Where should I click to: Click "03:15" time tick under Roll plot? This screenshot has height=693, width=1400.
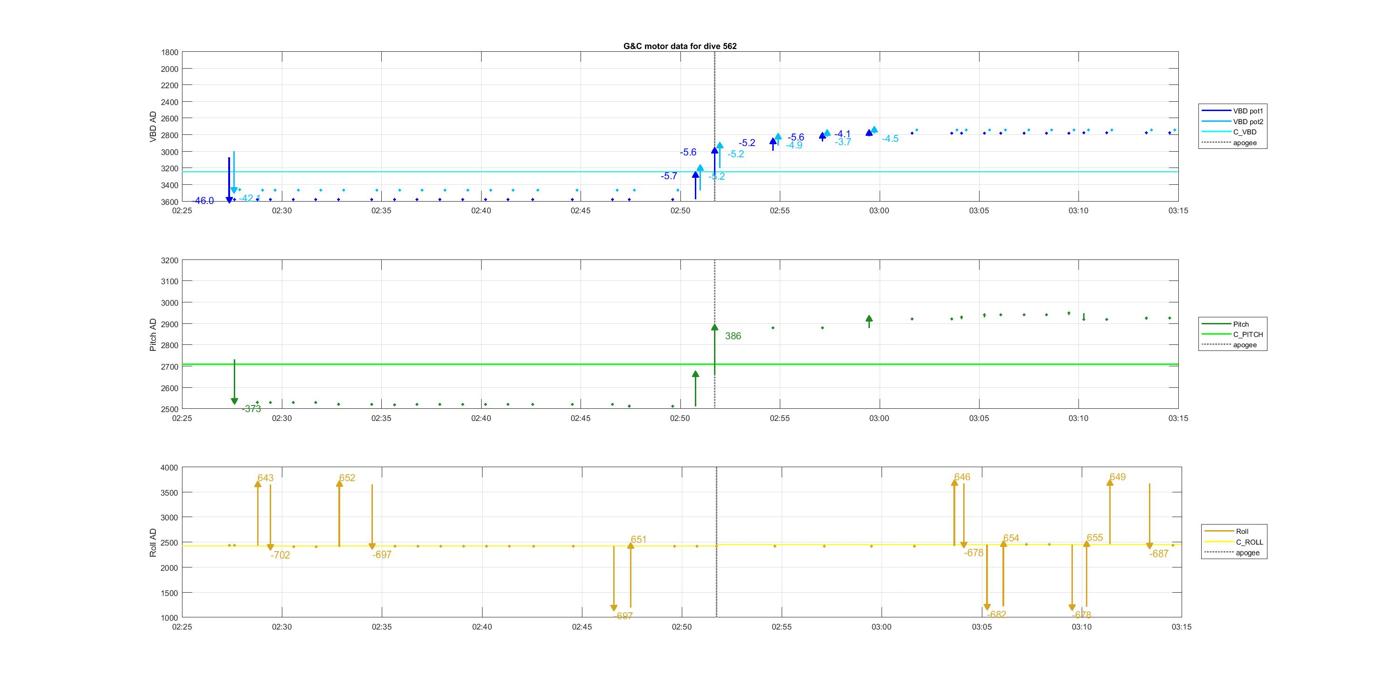[x=1181, y=627]
